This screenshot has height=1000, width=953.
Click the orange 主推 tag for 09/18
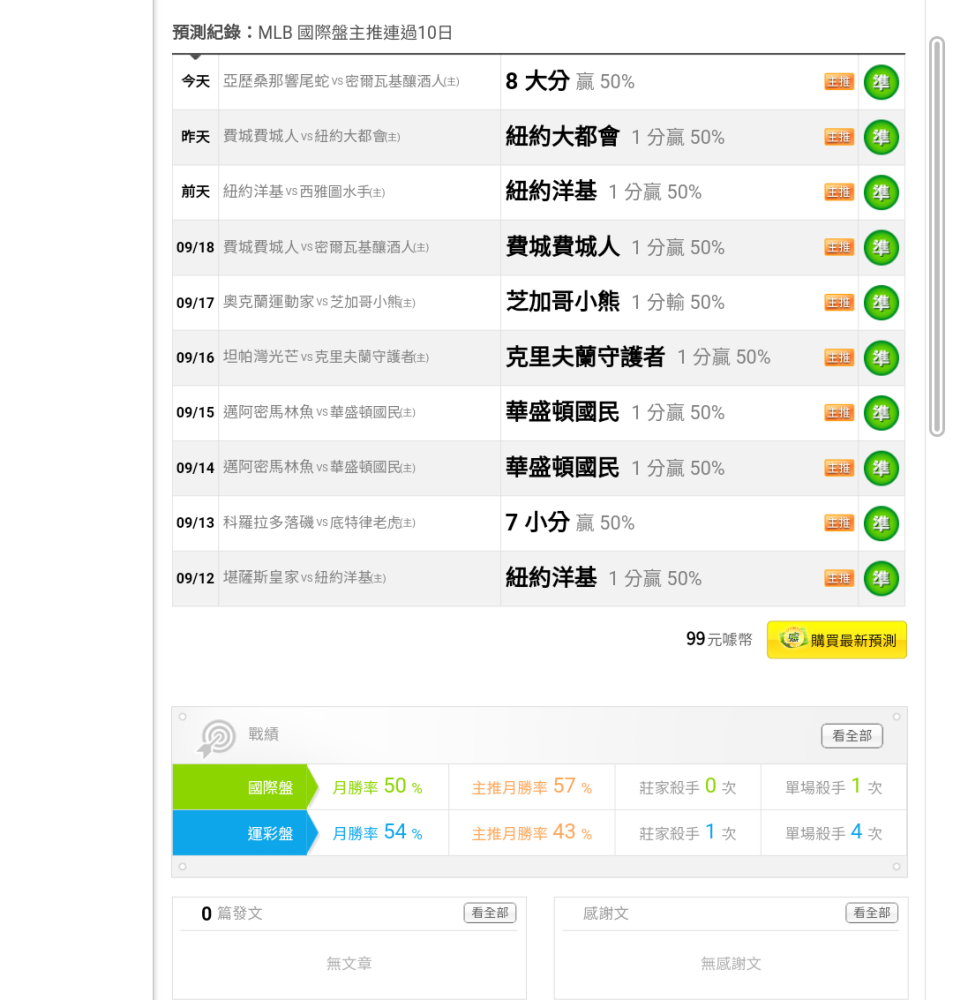tap(839, 247)
